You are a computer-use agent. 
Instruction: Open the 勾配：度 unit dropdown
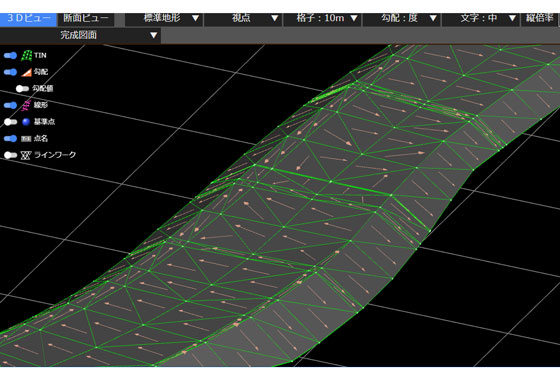402,19
